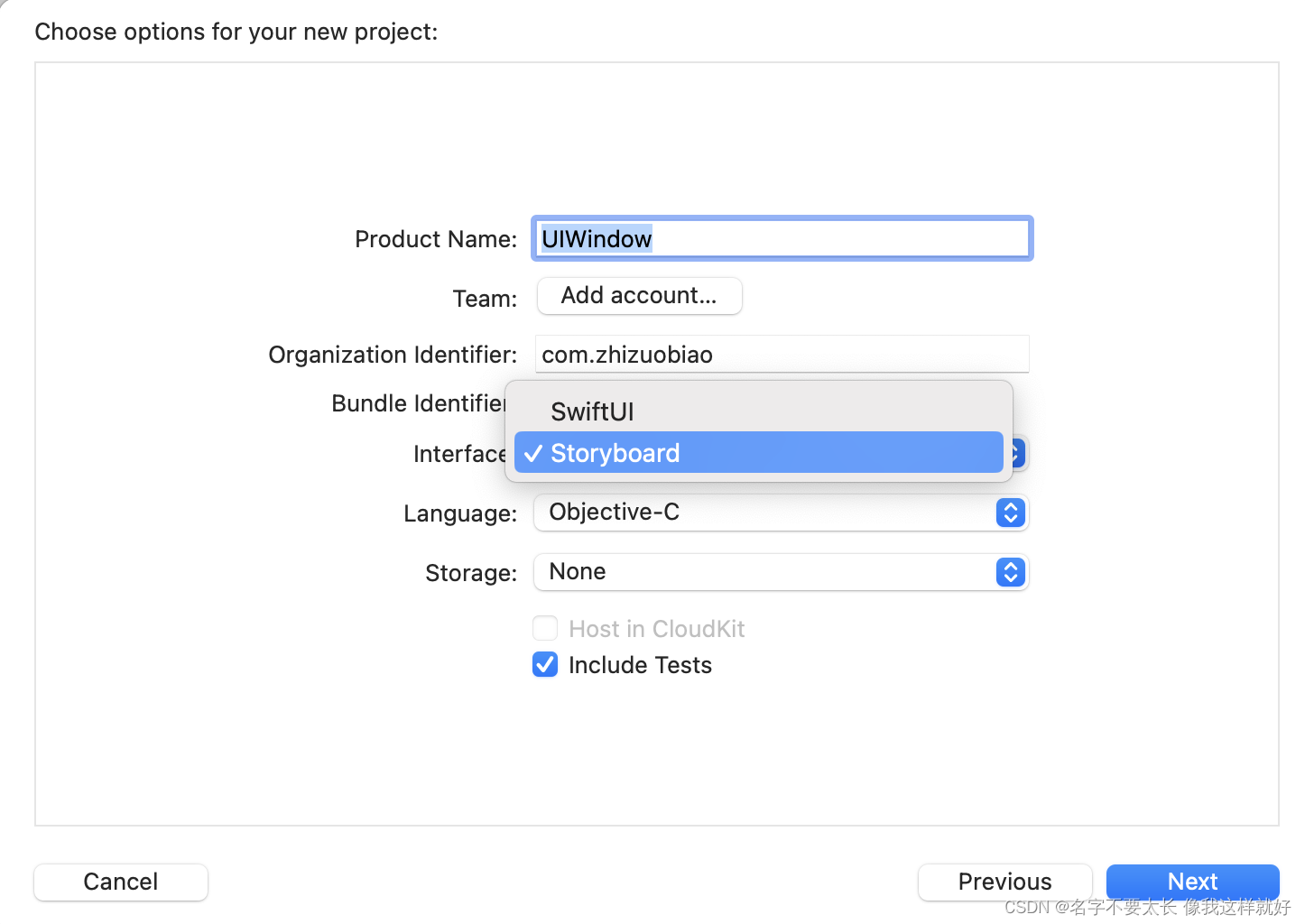Click the Host in CloudKit checkbox
1305x924 pixels.
click(545, 628)
